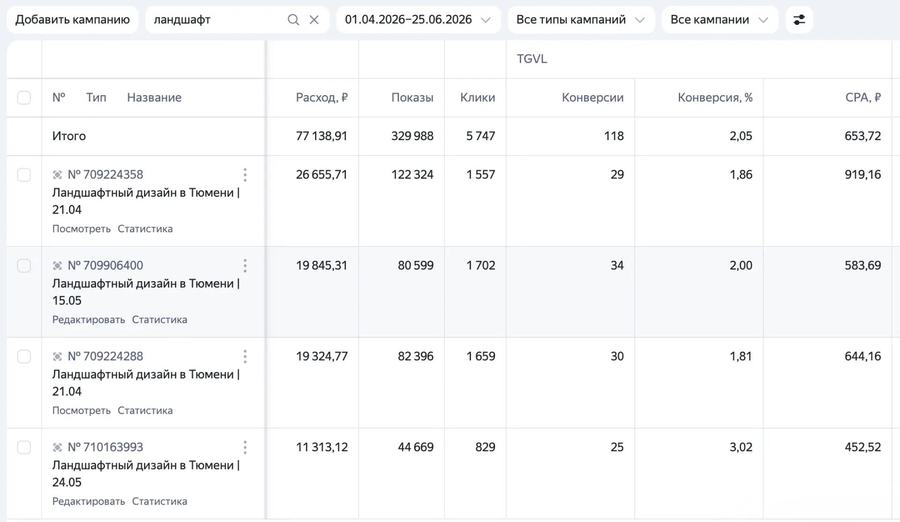The image size is (900, 522).
Task: Click CPA value 452,52
Action: pos(863,447)
